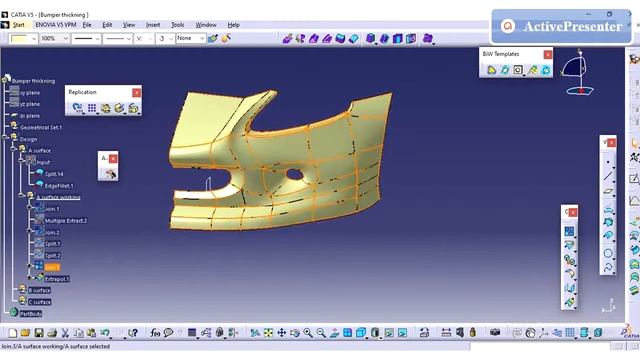Open the point symbol dropdown

(x=144, y=39)
